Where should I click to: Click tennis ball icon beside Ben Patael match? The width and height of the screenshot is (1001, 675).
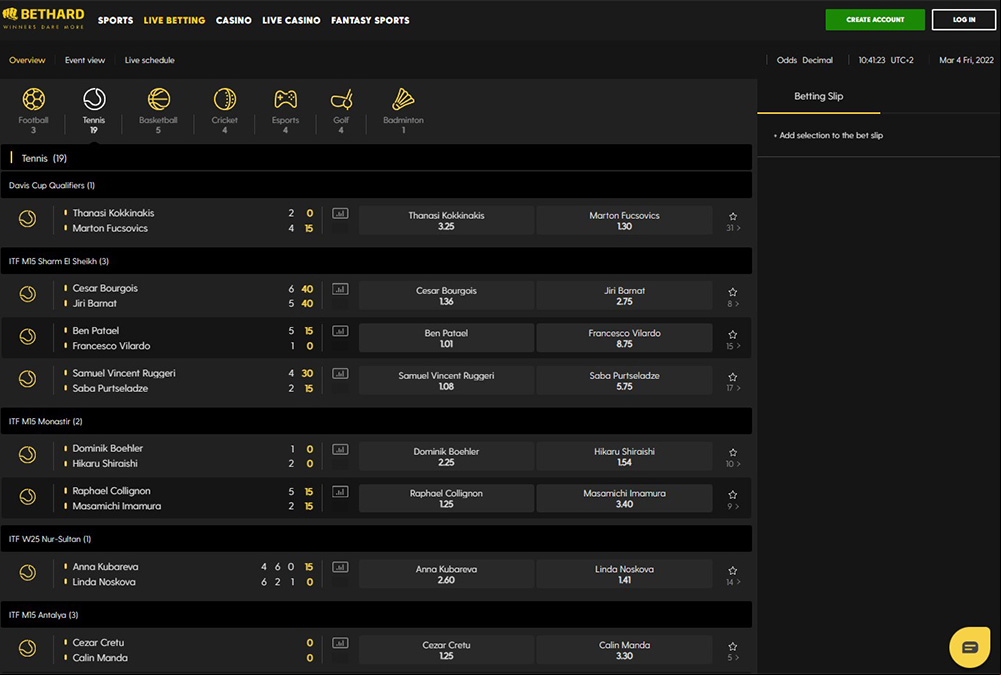click(27, 337)
